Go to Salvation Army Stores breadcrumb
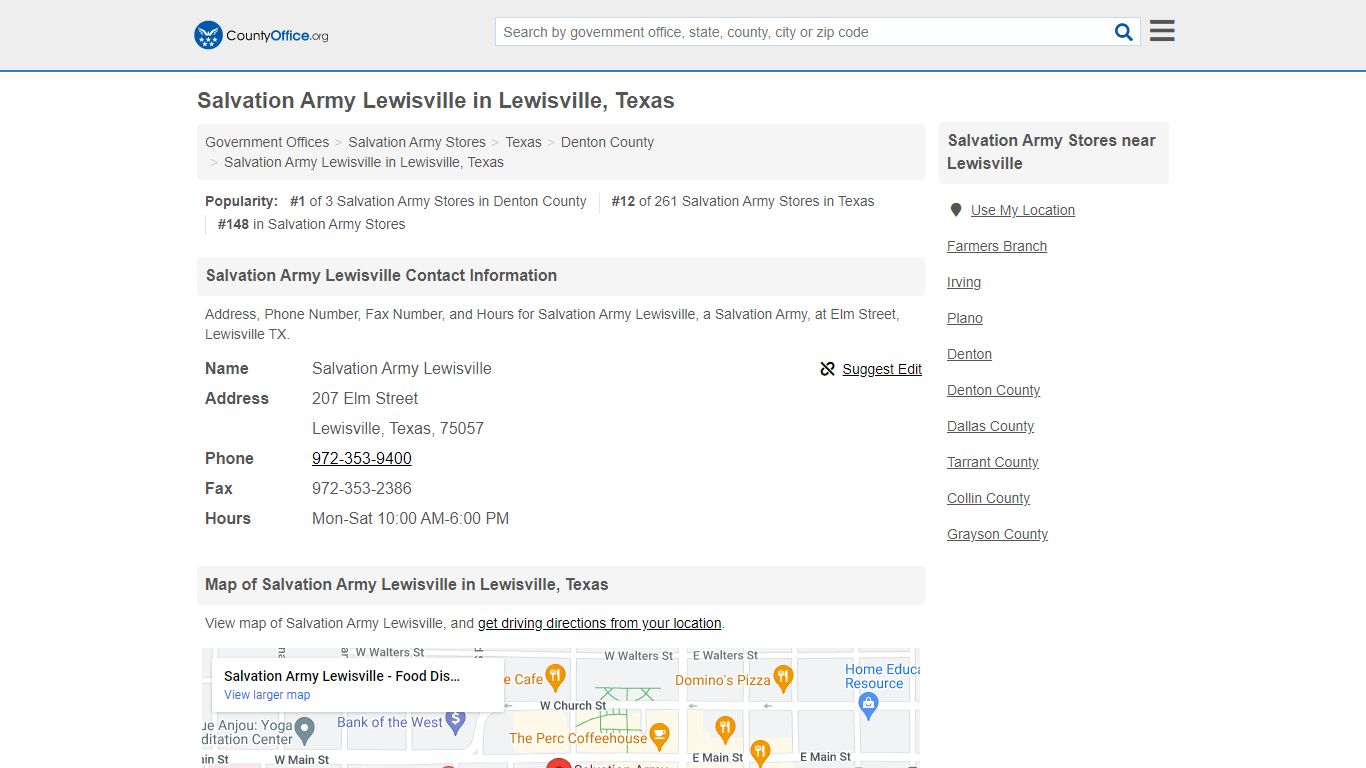This screenshot has height=768, width=1366. pyautogui.click(x=417, y=142)
